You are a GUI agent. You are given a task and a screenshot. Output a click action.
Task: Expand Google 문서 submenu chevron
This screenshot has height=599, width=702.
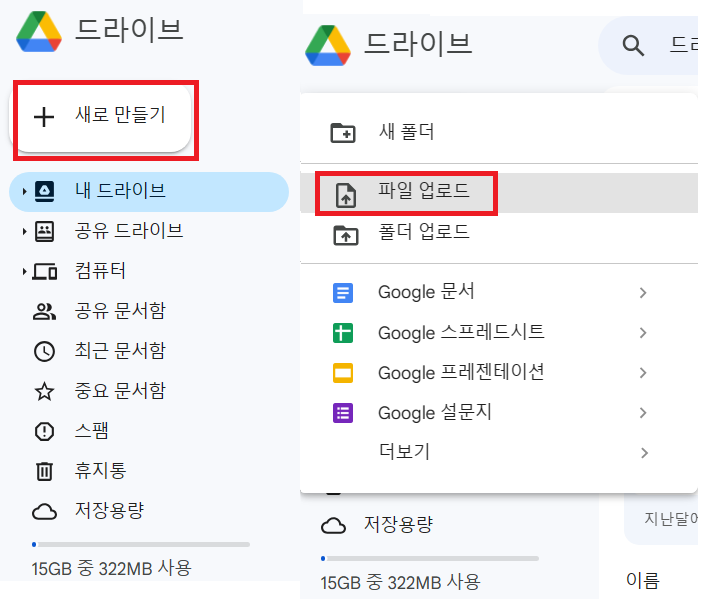click(643, 293)
